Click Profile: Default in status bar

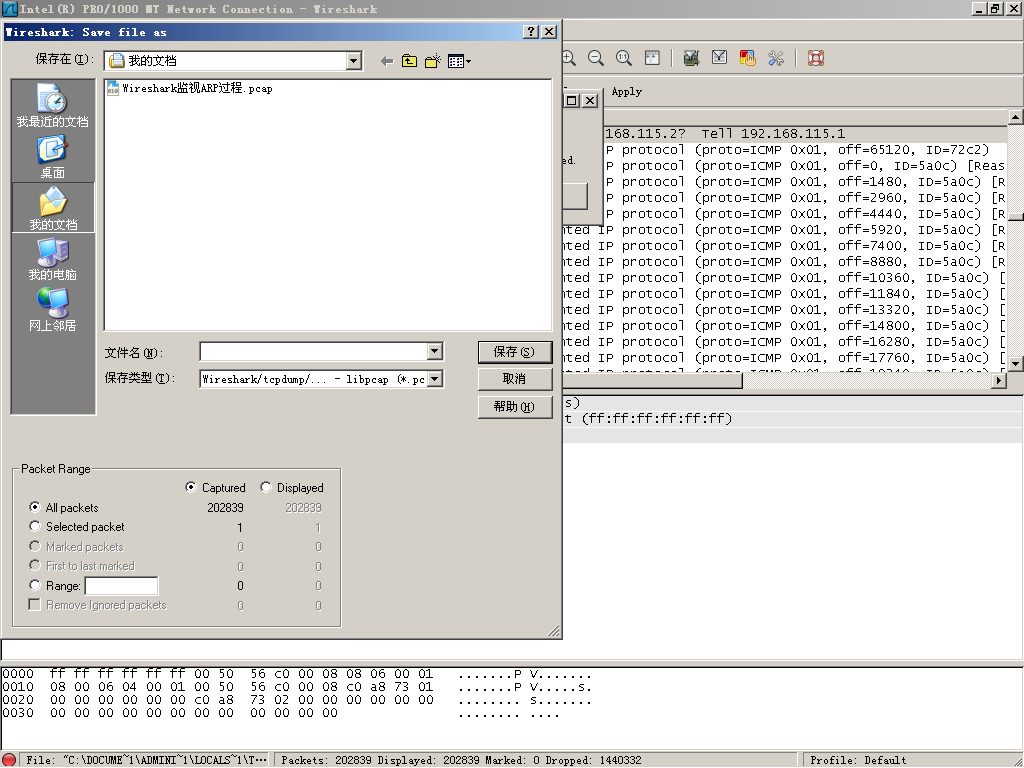[x=858, y=760]
